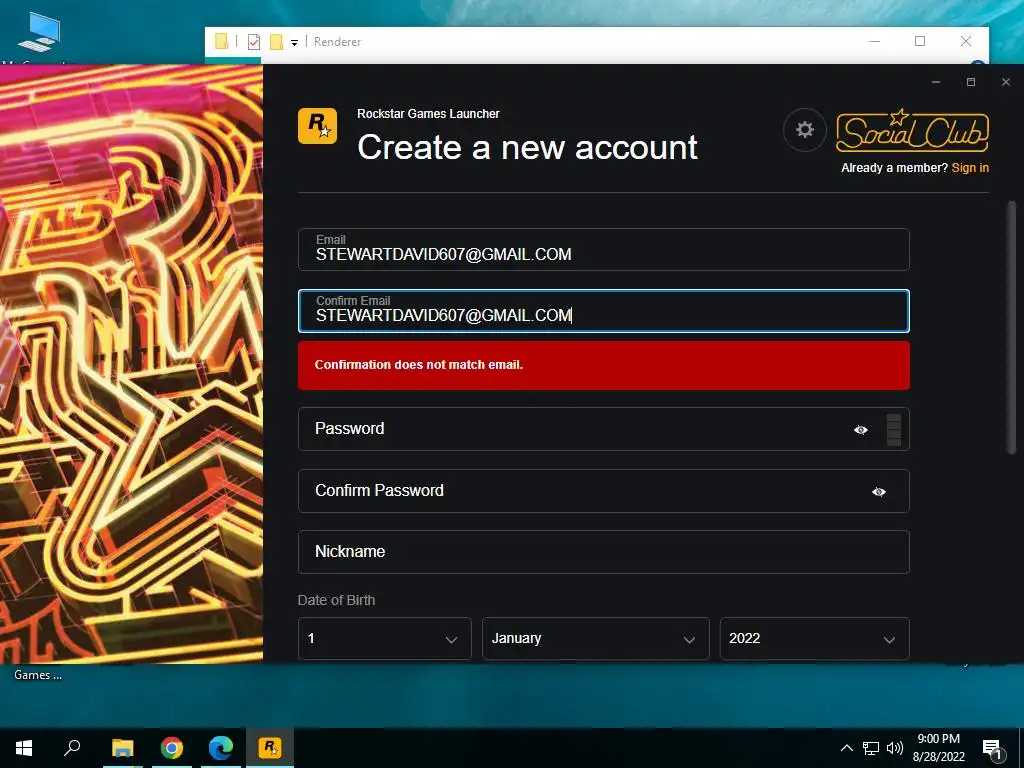Click the Renderer window properties checkmark icon

coord(254,42)
